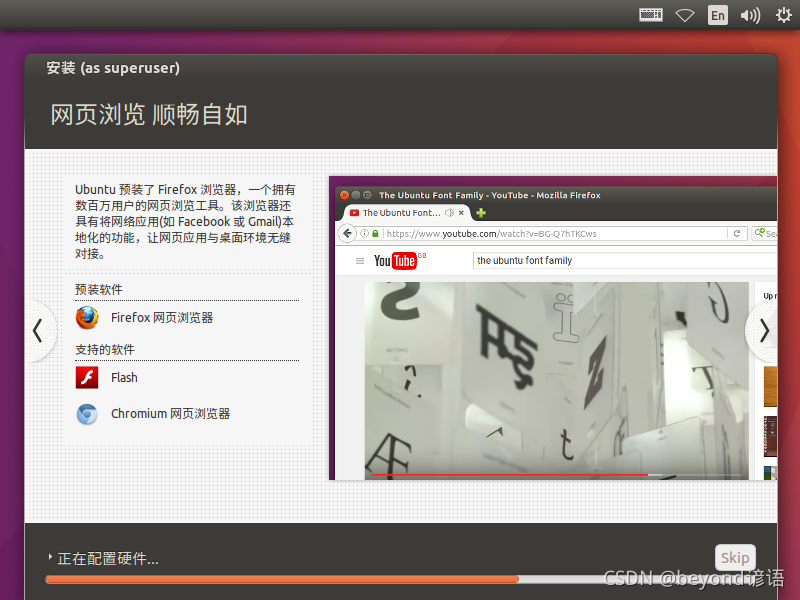Go to the previous slide arrow

coord(38,331)
